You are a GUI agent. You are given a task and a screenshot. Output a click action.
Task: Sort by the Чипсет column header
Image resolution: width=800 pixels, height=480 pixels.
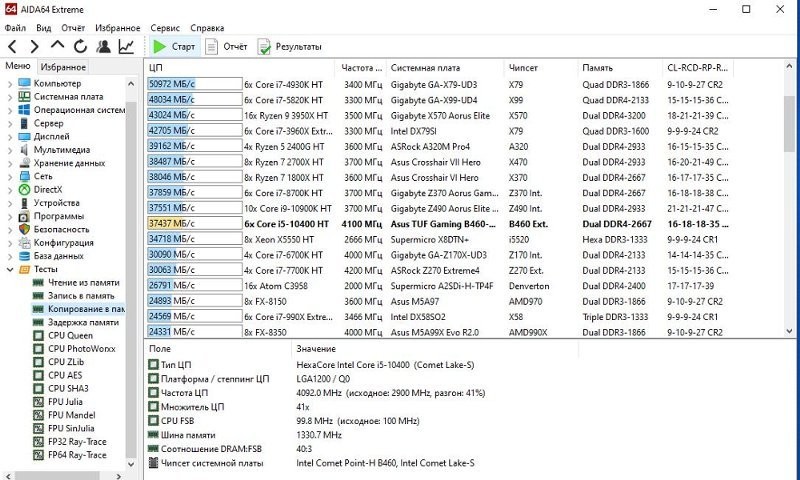(540, 67)
